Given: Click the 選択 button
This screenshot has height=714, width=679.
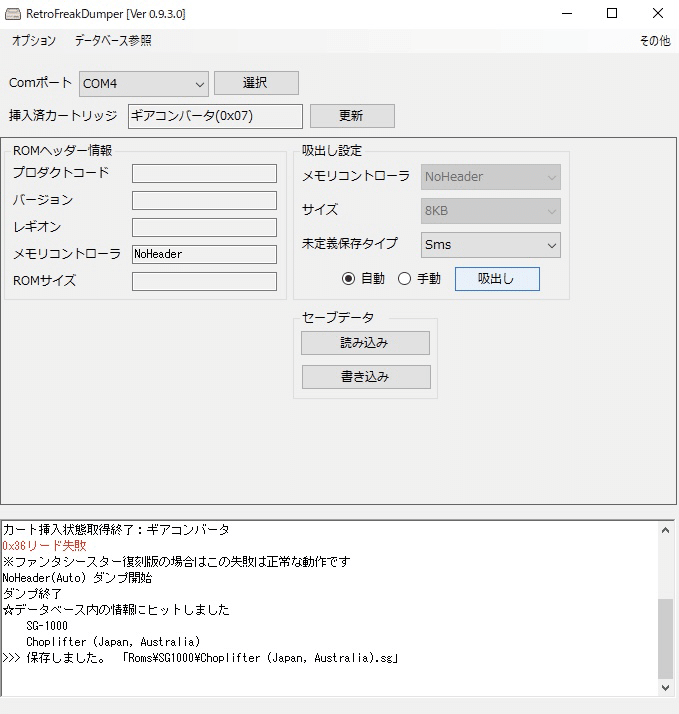Looking at the screenshot, I should tap(256, 83).
